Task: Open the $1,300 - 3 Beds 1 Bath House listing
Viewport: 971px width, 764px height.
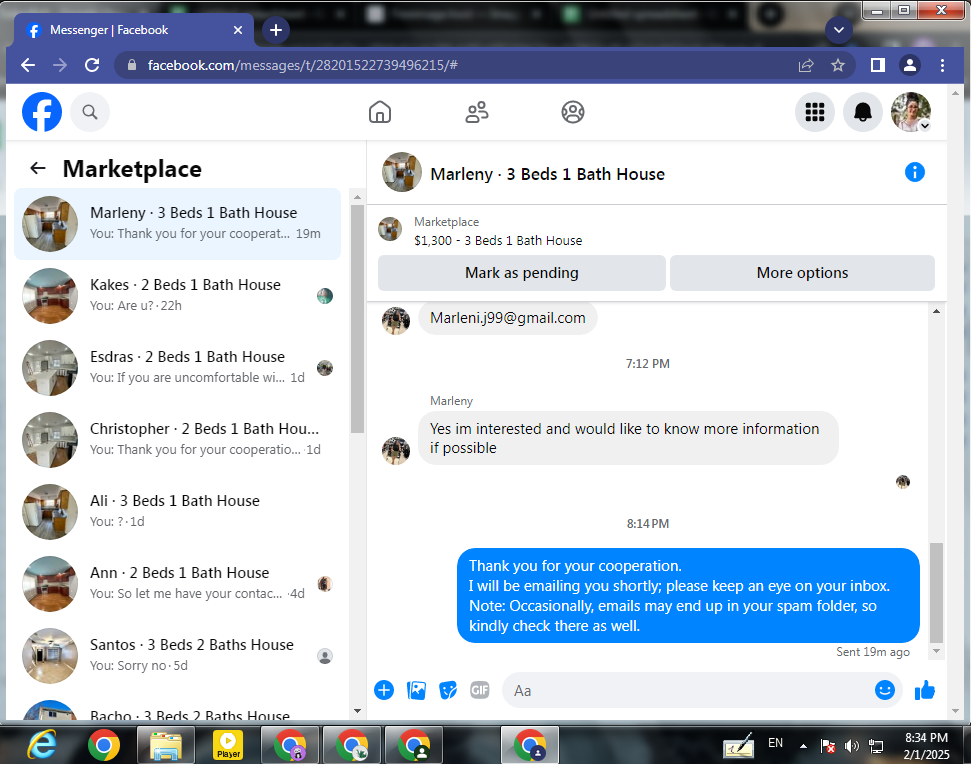Action: pyautogui.click(x=498, y=240)
